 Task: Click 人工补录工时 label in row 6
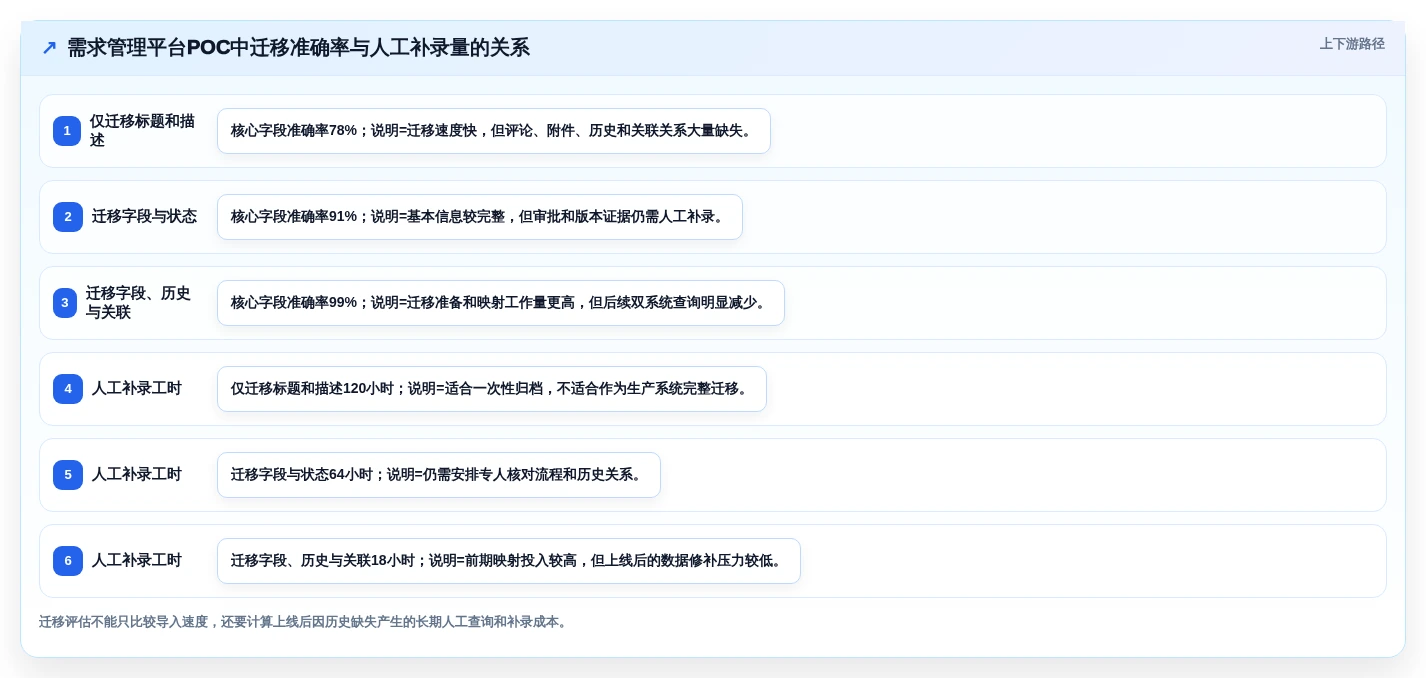137,561
